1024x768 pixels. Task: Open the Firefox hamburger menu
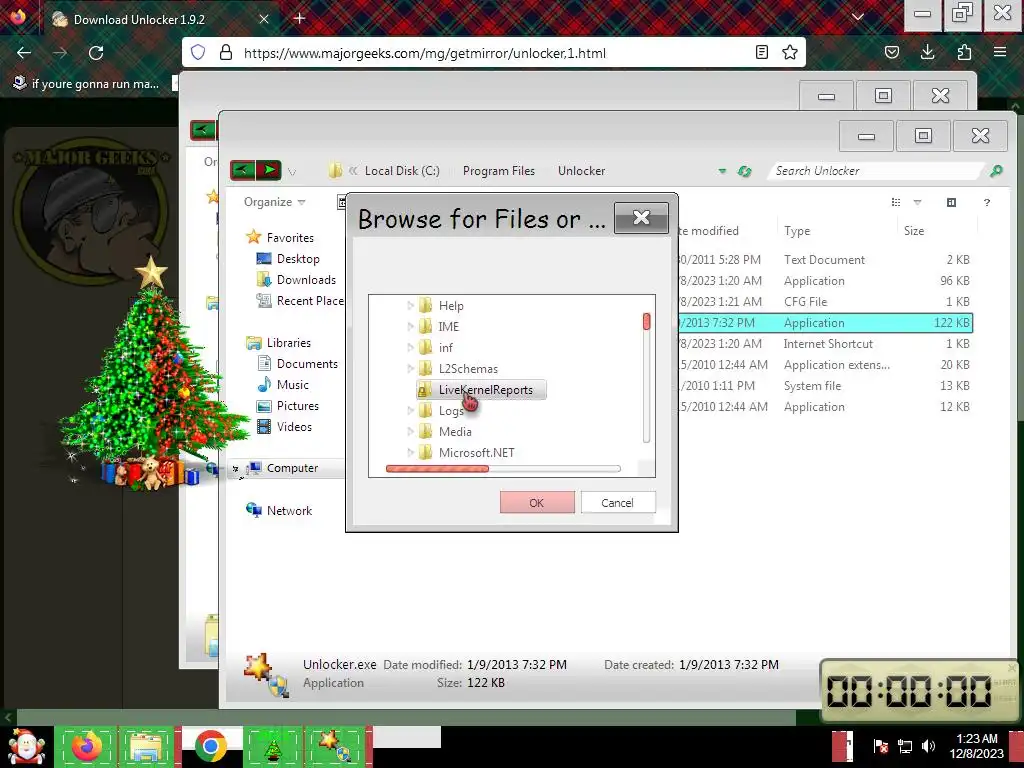(x=1000, y=53)
